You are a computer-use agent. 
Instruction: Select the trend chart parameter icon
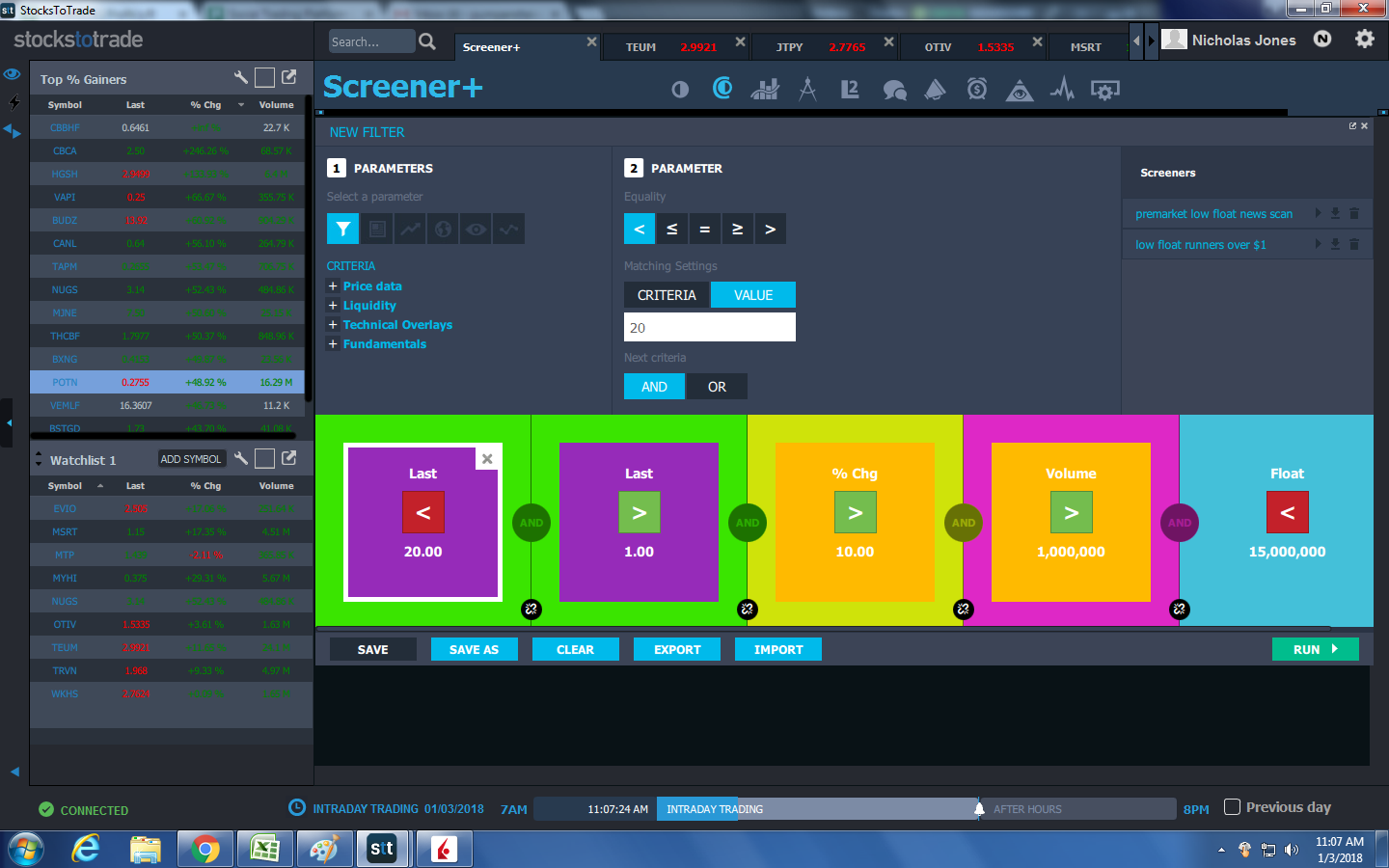point(410,230)
